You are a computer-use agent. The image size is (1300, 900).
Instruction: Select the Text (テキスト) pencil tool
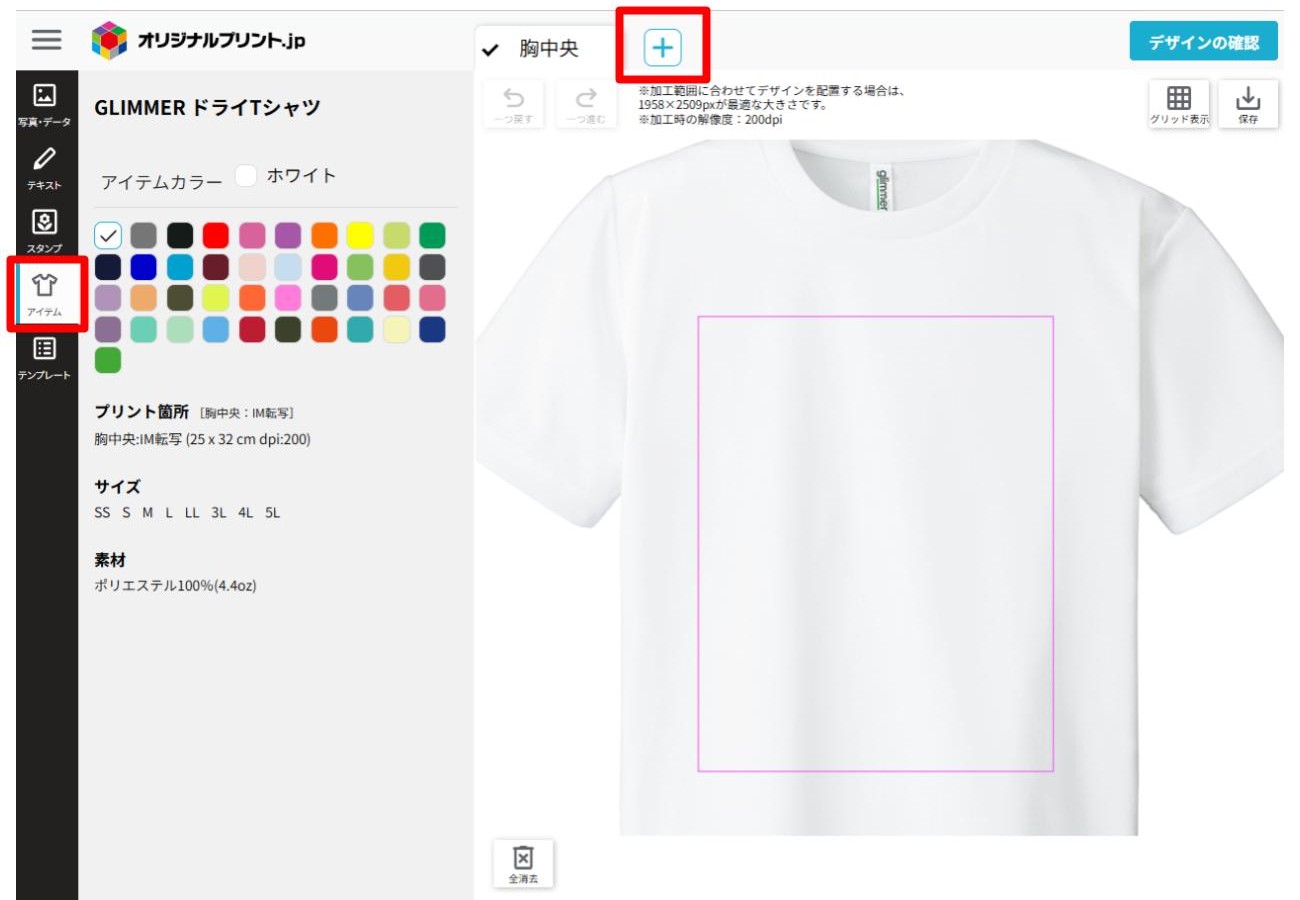45,166
